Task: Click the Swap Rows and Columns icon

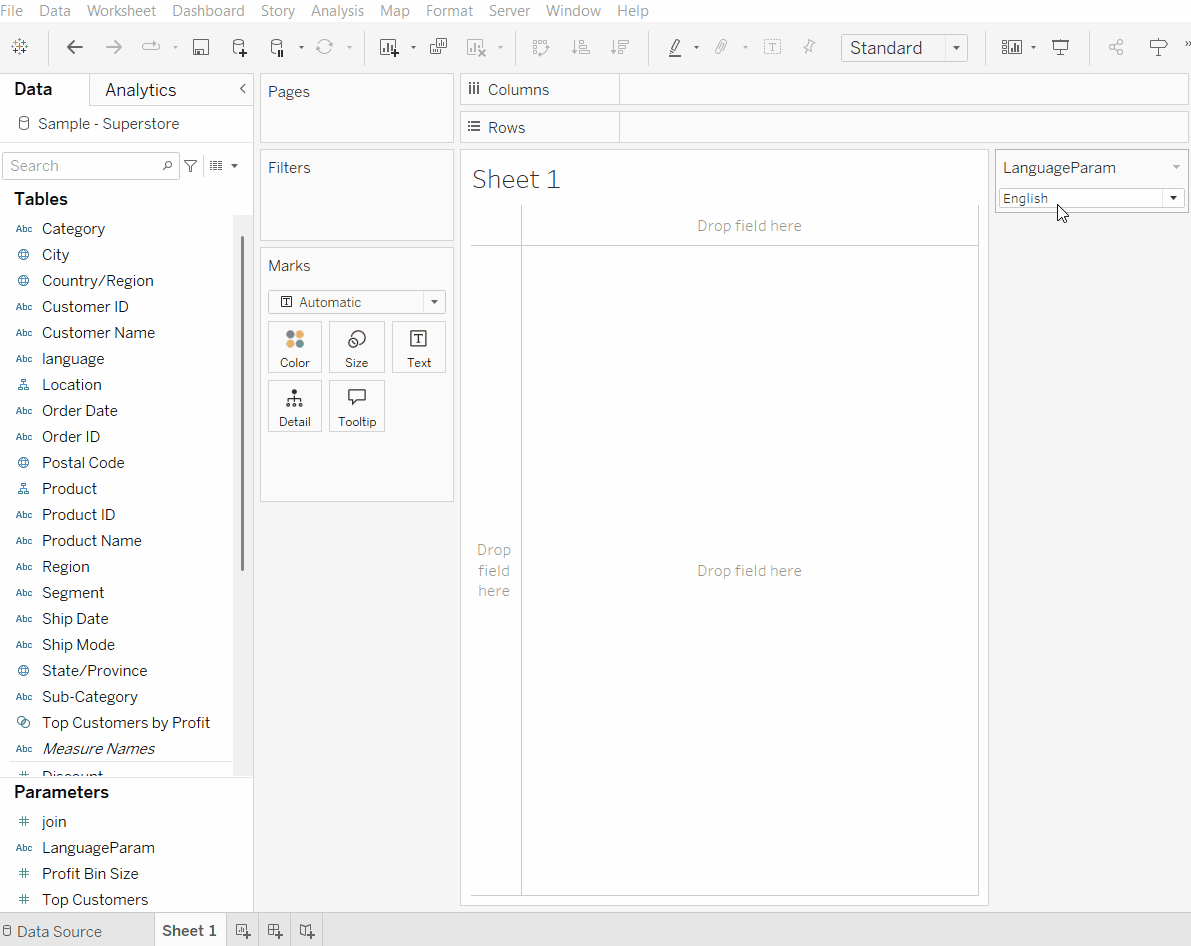Action: (541, 47)
